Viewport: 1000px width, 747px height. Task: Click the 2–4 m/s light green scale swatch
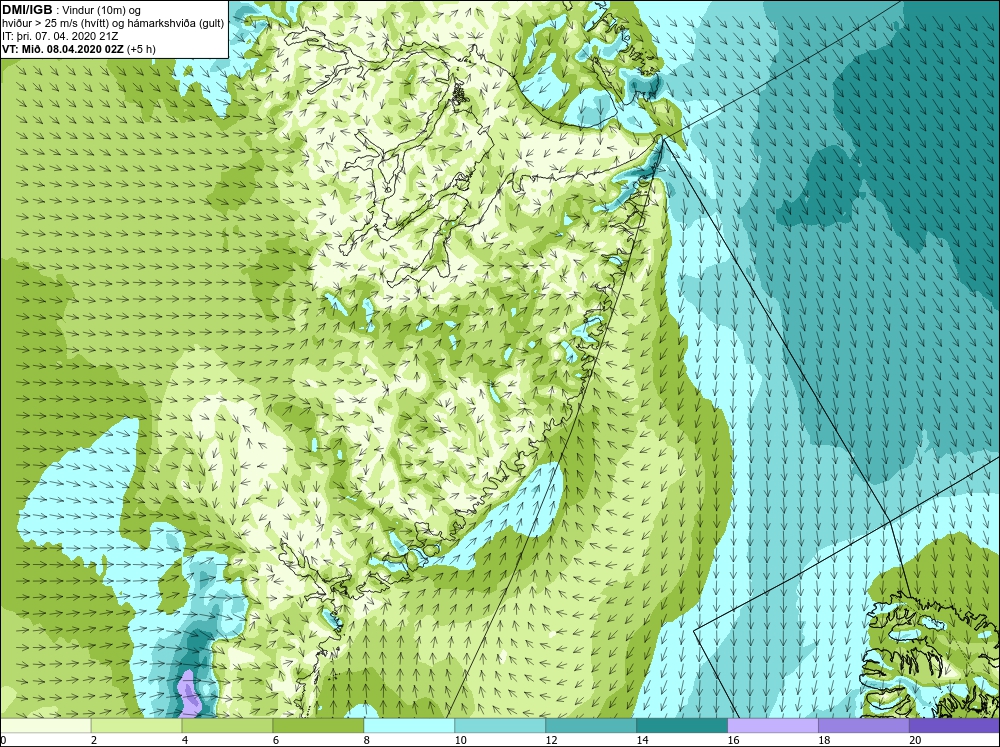coord(136,725)
